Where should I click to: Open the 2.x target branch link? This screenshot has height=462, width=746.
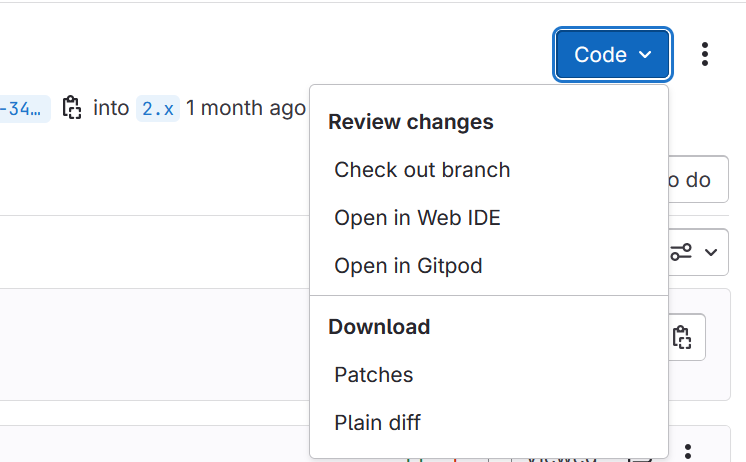(x=158, y=108)
